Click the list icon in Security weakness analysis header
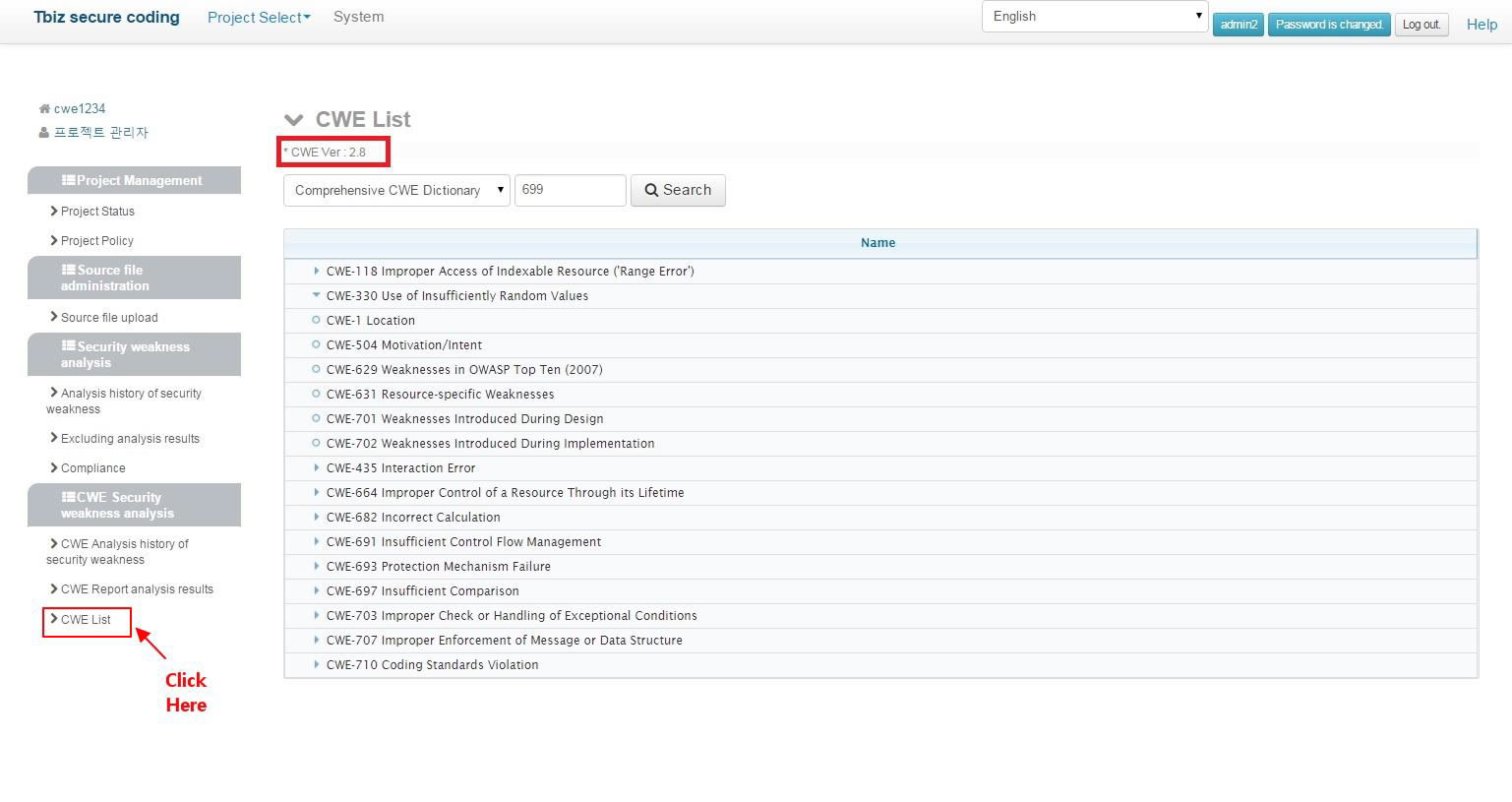This screenshot has width=1512, height=802. coord(68,346)
